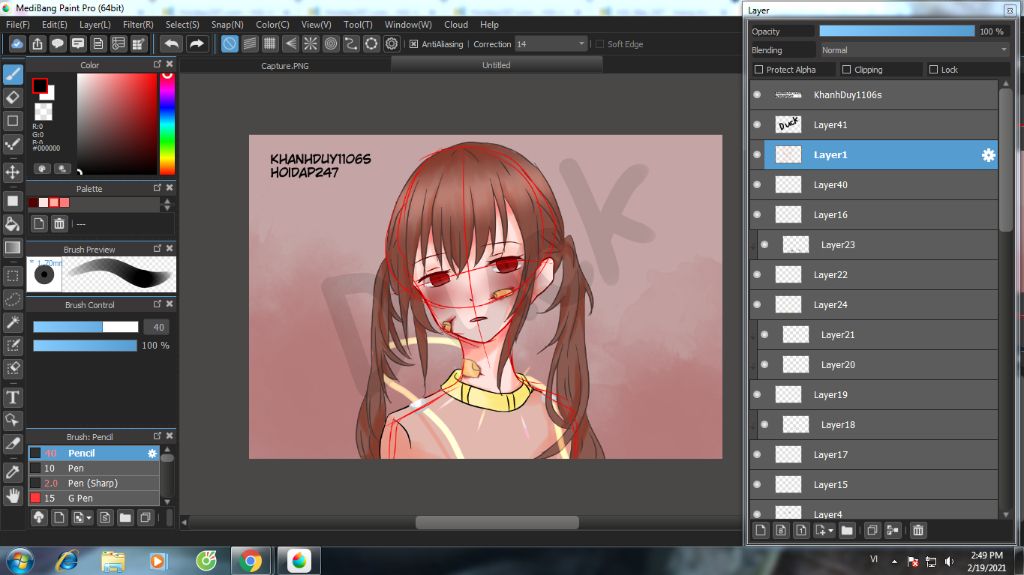Select the Bucket fill tool

pyautogui.click(x=12, y=224)
